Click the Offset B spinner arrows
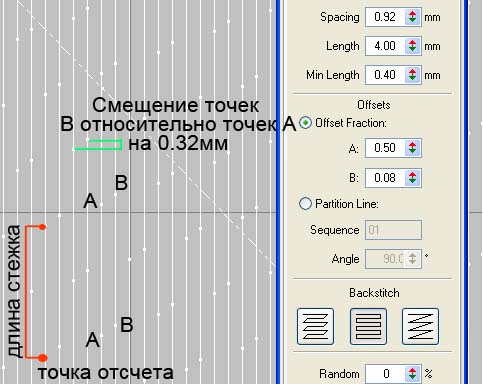Viewport: 483px width, 384px height. (413, 178)
